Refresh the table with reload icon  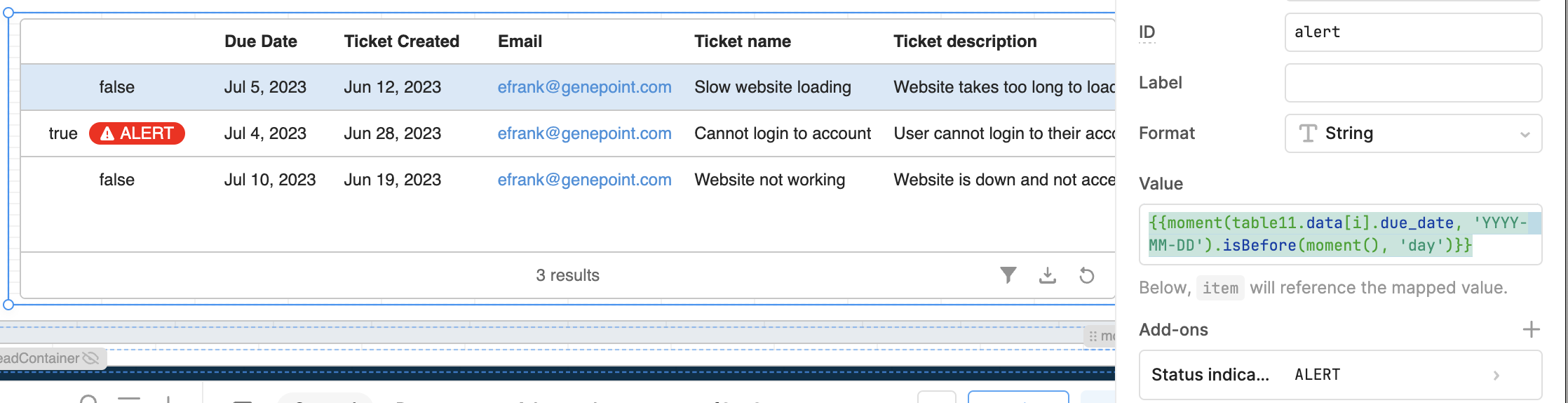point(1087,275)
